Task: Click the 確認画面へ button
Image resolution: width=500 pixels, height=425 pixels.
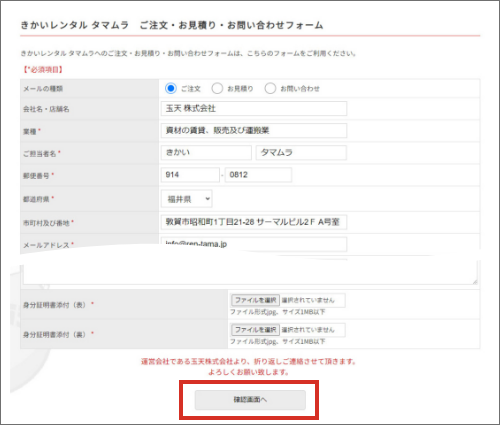Action: coord(250,400)
